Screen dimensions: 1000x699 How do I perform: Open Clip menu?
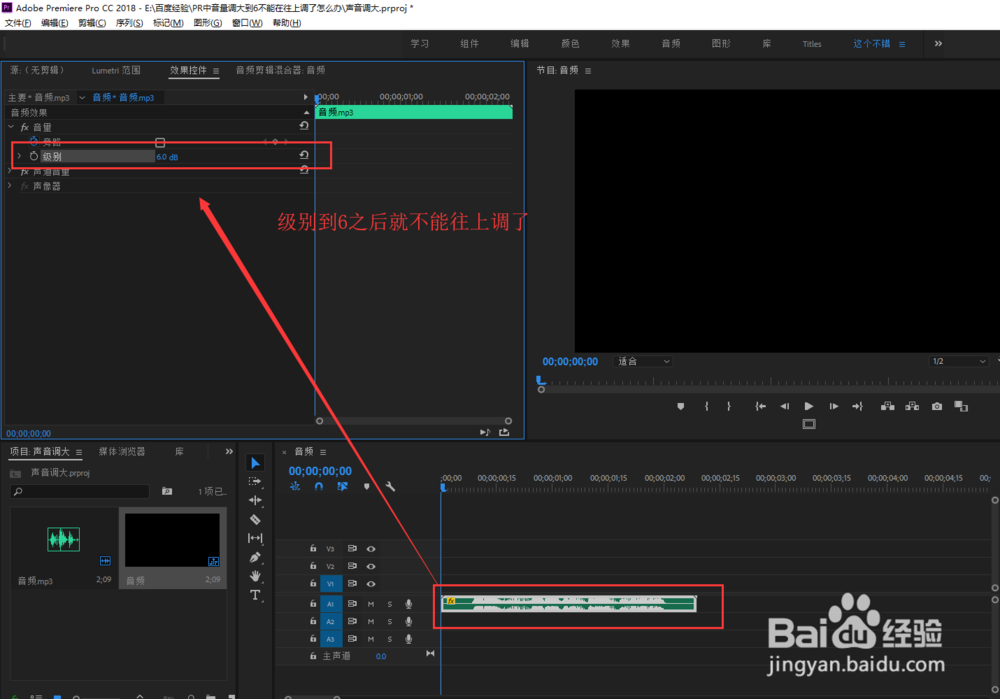click(x=92, y=23)
